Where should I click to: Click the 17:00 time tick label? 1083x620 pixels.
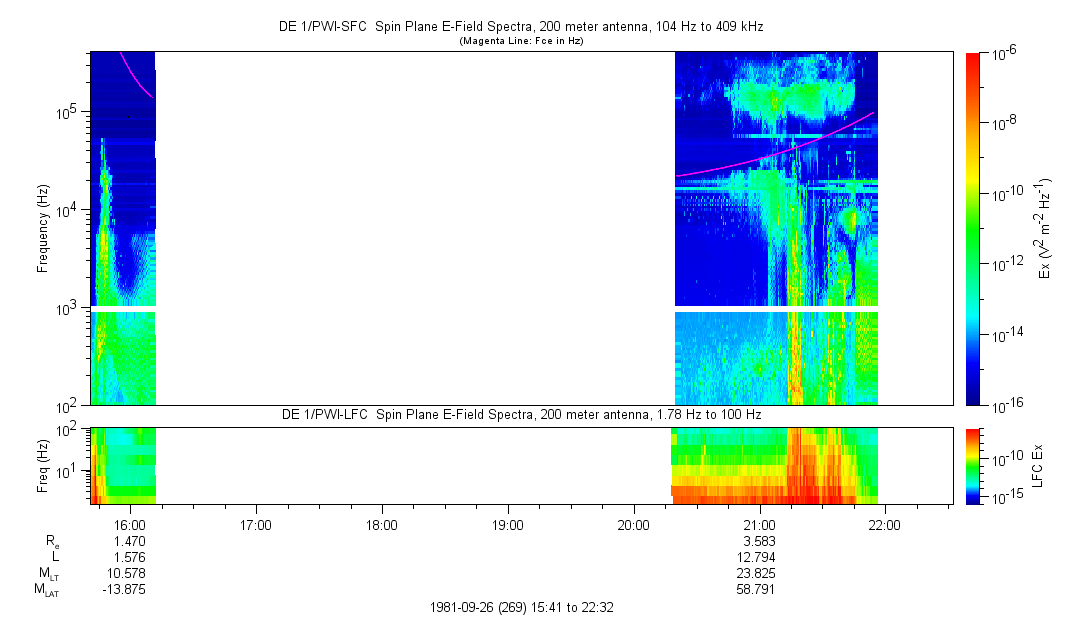[x=256, y=525]
